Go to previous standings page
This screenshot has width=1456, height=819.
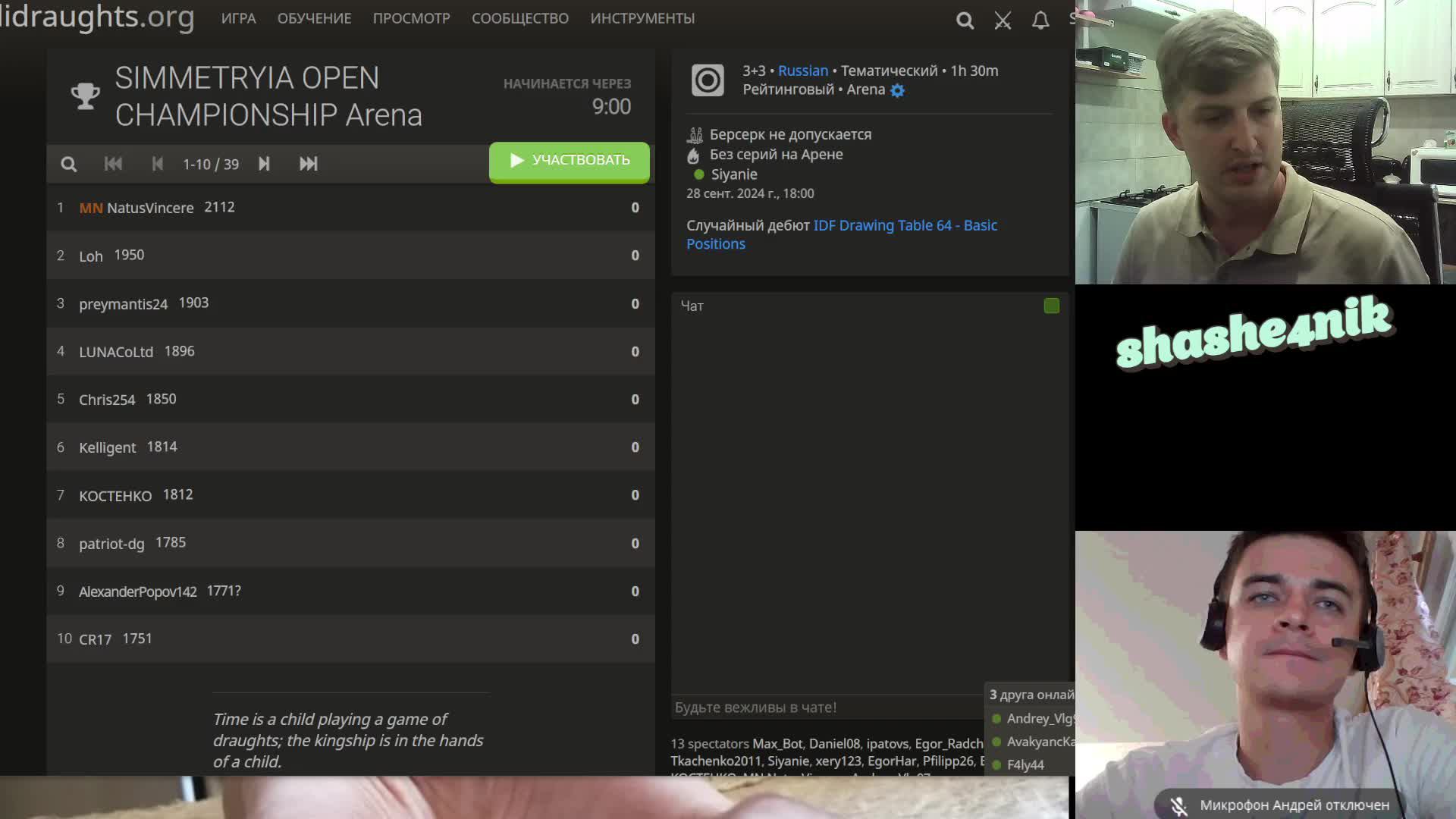click(x=157, y=164)
